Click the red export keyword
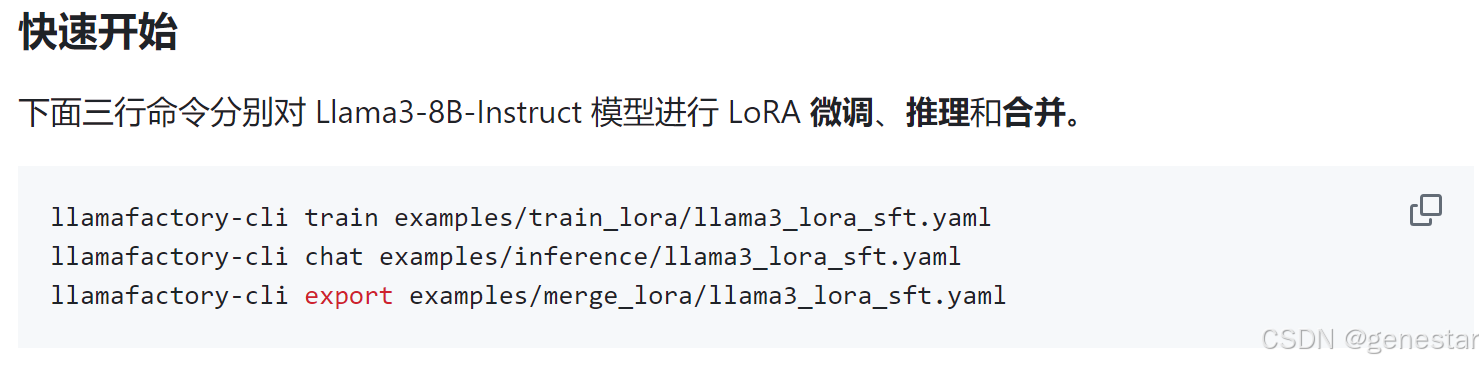 pyautogui.click(x=349, y=296)
